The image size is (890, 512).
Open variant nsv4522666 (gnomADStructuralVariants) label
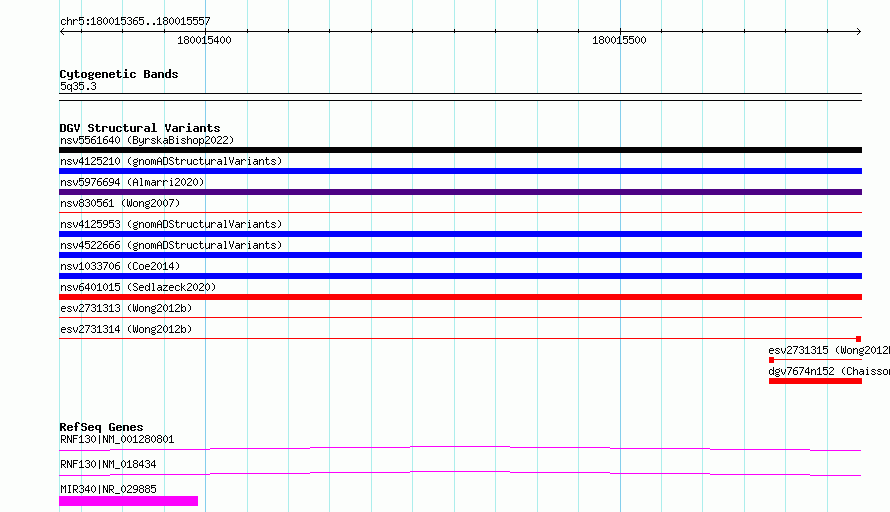click(x=171, y=245)
